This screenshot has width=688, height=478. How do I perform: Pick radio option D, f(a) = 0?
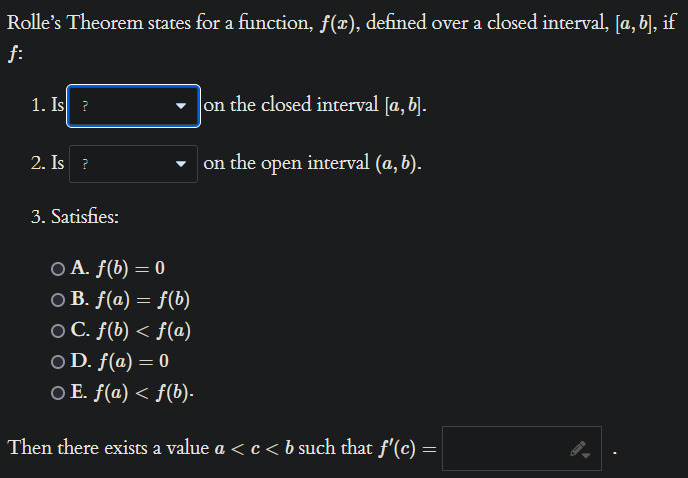58,362
